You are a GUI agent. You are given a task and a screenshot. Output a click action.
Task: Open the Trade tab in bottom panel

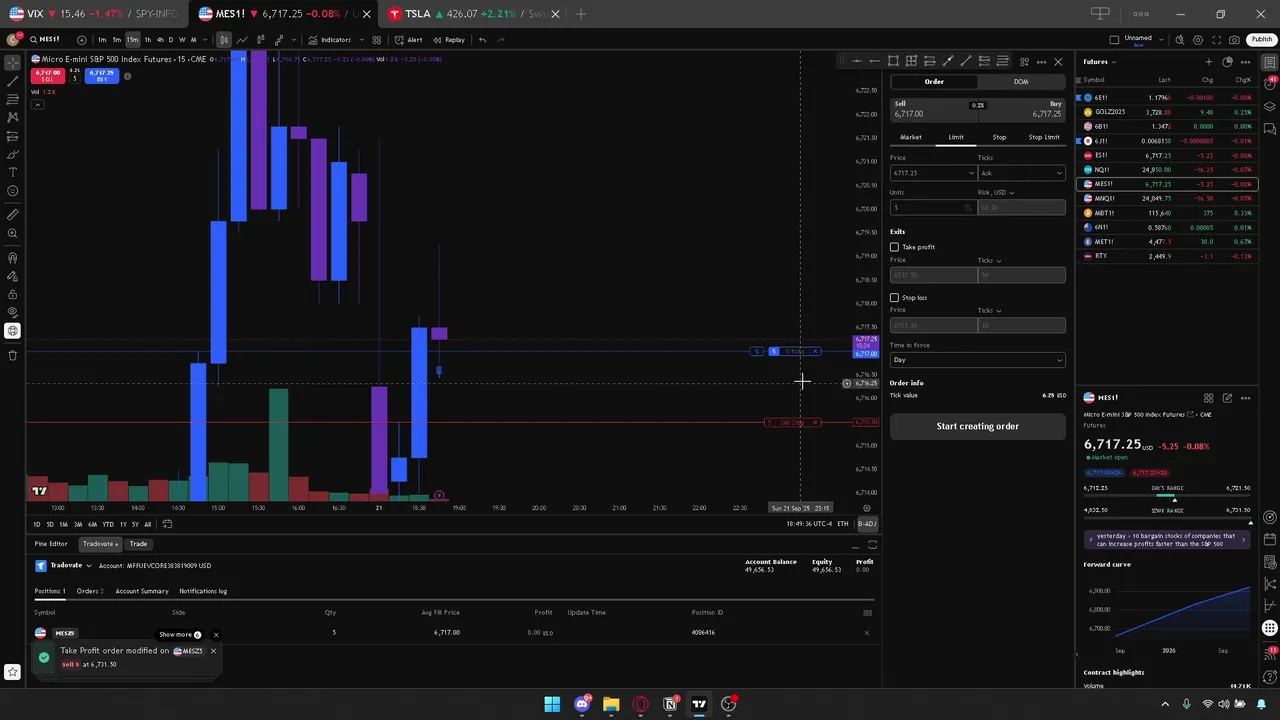[x=138, y=544]
